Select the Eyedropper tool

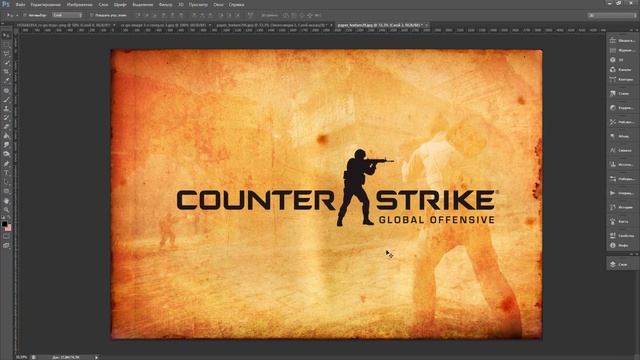pos(6,81)
